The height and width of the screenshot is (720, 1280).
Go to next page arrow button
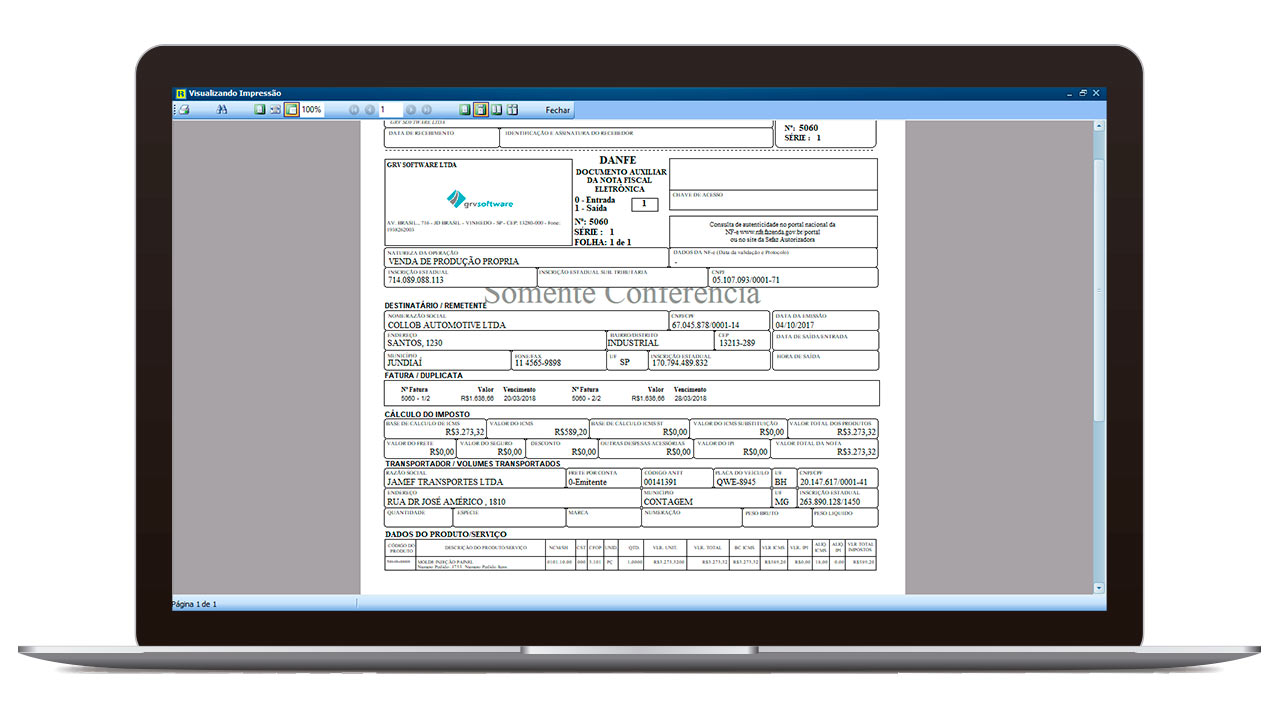pos(410,109)
